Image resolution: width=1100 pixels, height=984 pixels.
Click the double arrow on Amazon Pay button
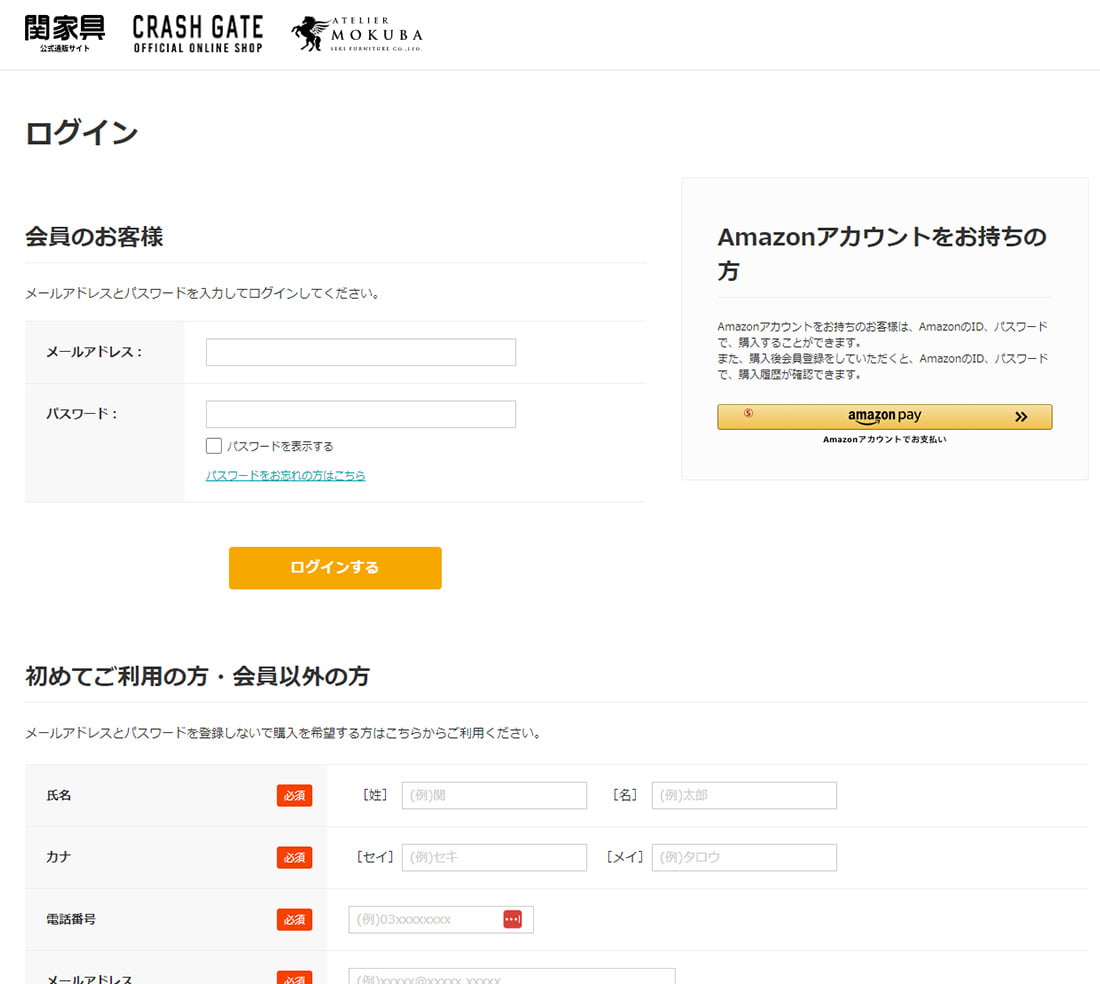point(1020,417)
